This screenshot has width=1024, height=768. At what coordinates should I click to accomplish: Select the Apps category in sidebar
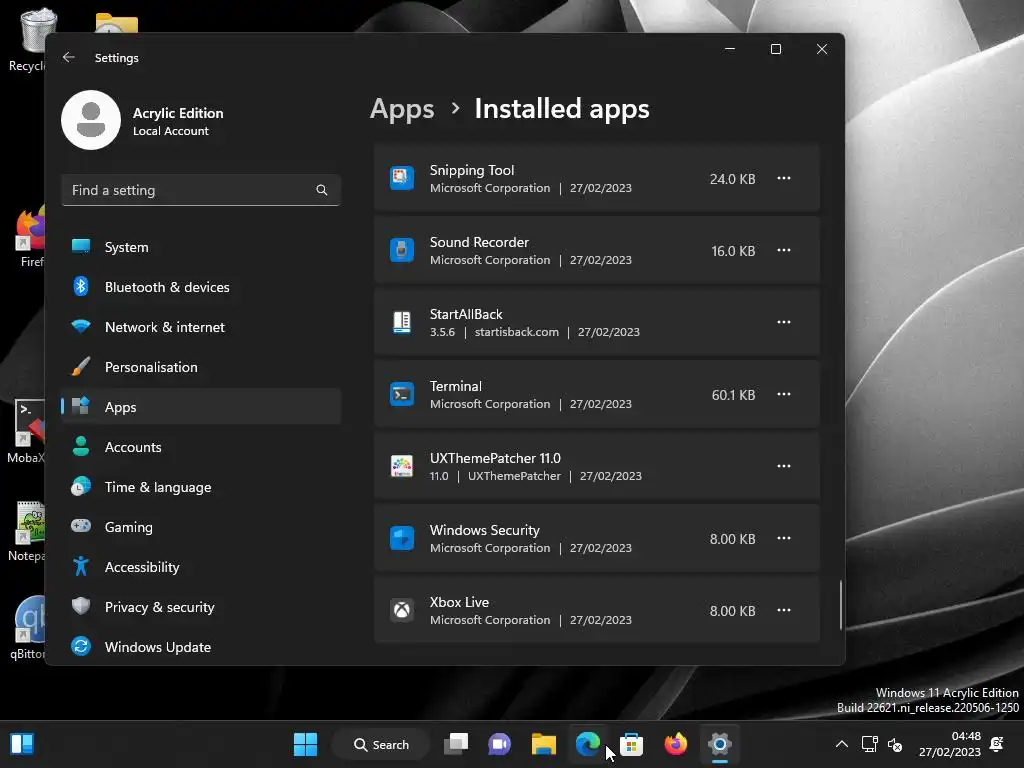pos(201,407)
